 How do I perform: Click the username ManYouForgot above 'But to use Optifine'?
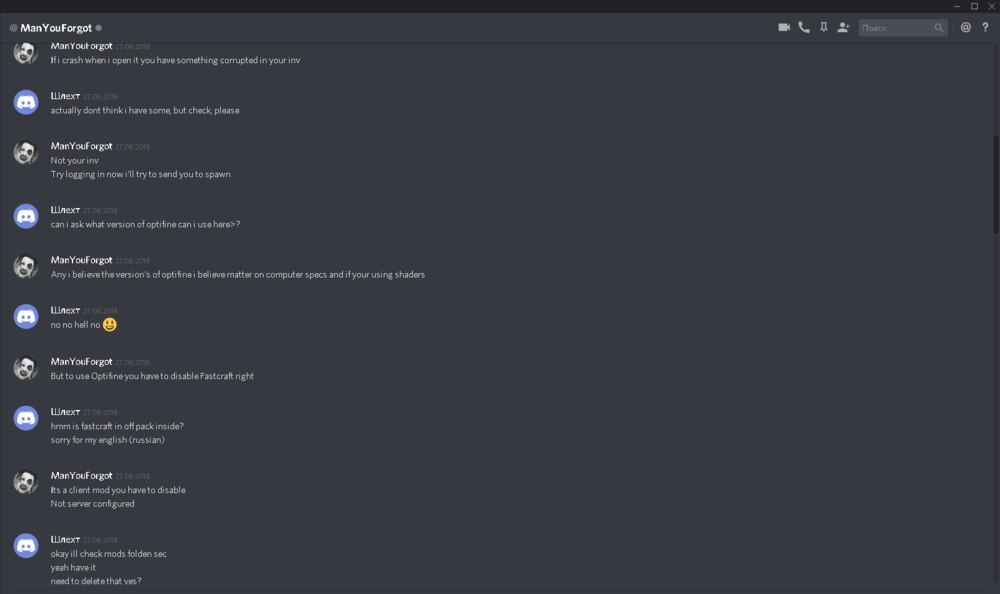(80, 361)
